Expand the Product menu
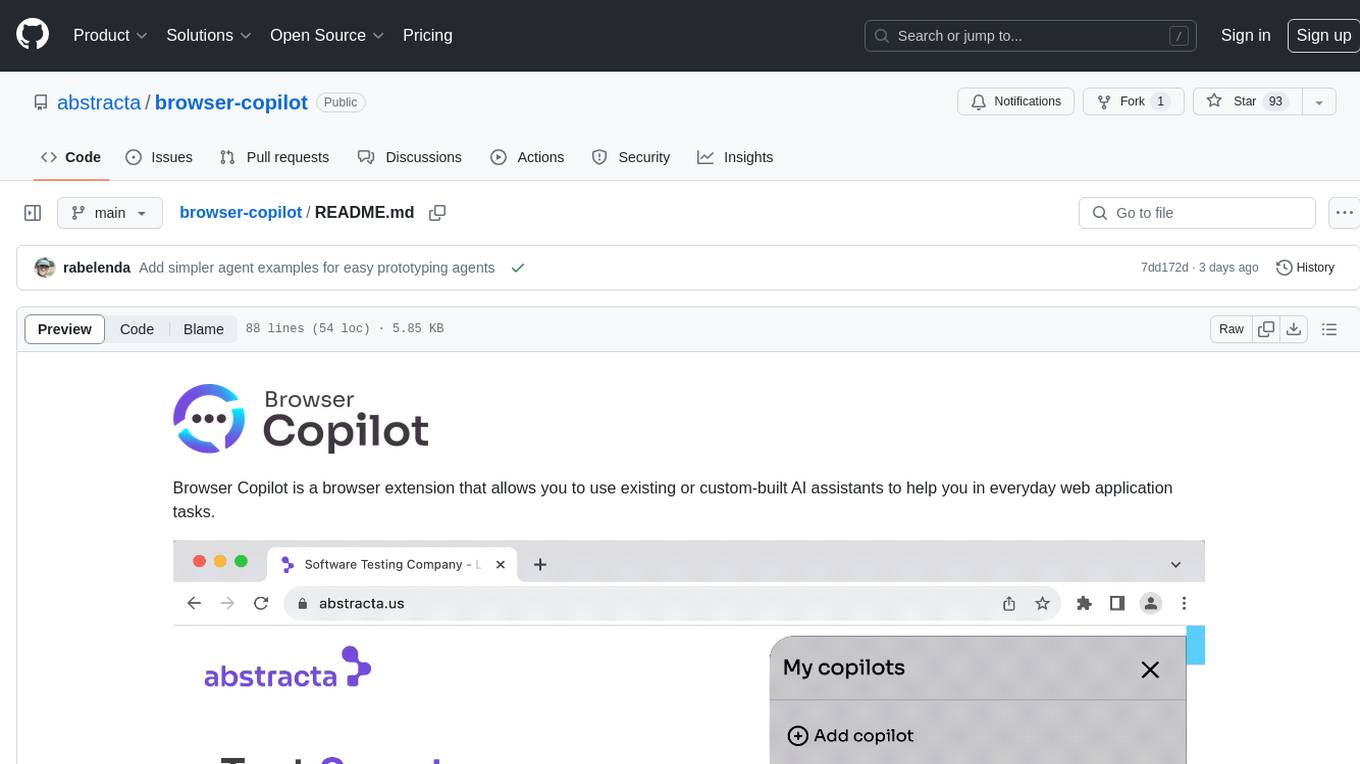This screenshot has width=1360, height=764. [110, 35]
